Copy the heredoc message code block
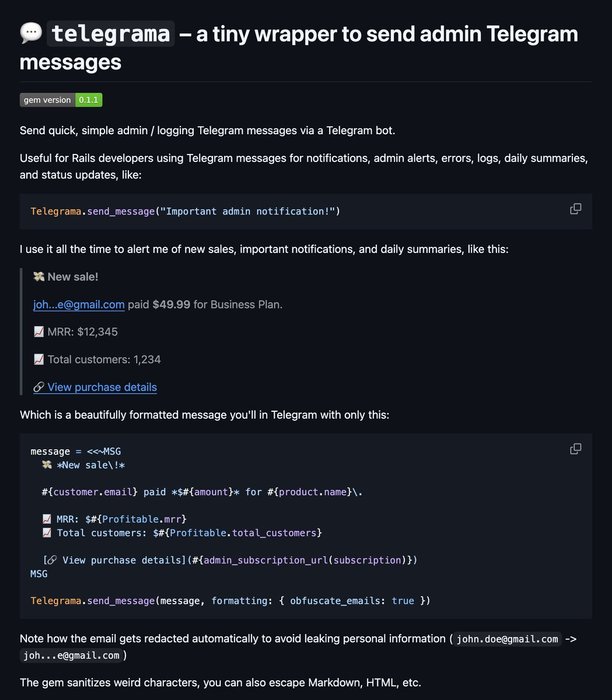This screenshot has width=612, height=700. coord(575,449)
